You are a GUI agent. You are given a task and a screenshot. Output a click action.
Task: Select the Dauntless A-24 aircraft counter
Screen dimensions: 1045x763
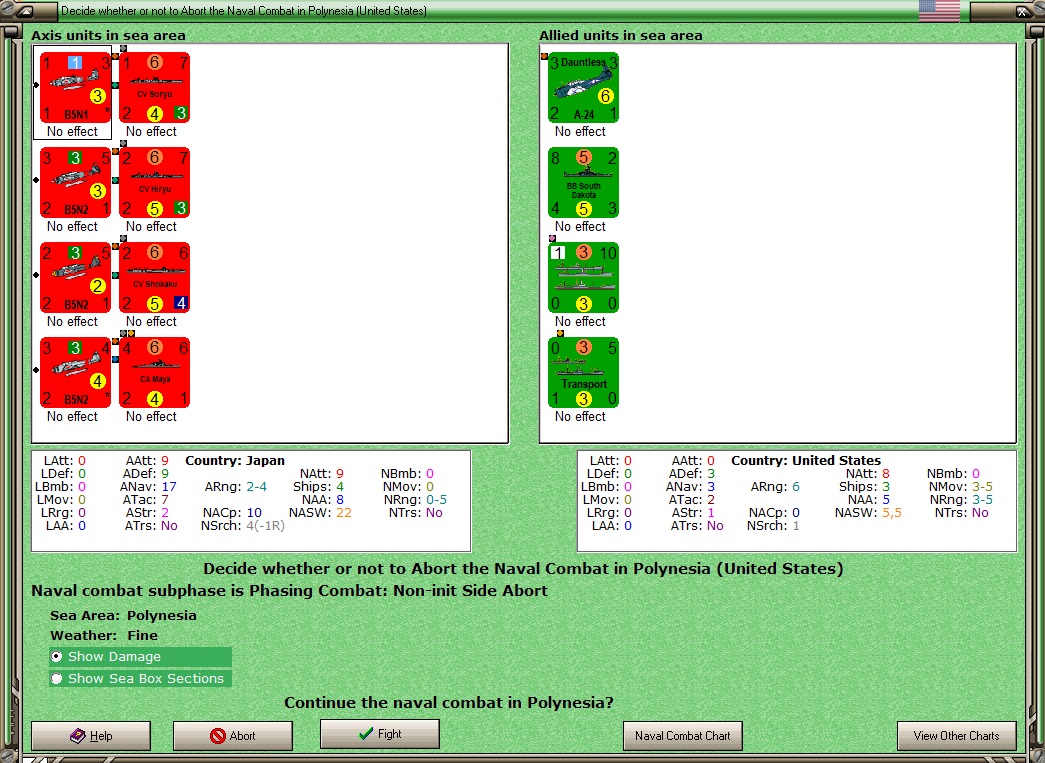click(584, 87)
